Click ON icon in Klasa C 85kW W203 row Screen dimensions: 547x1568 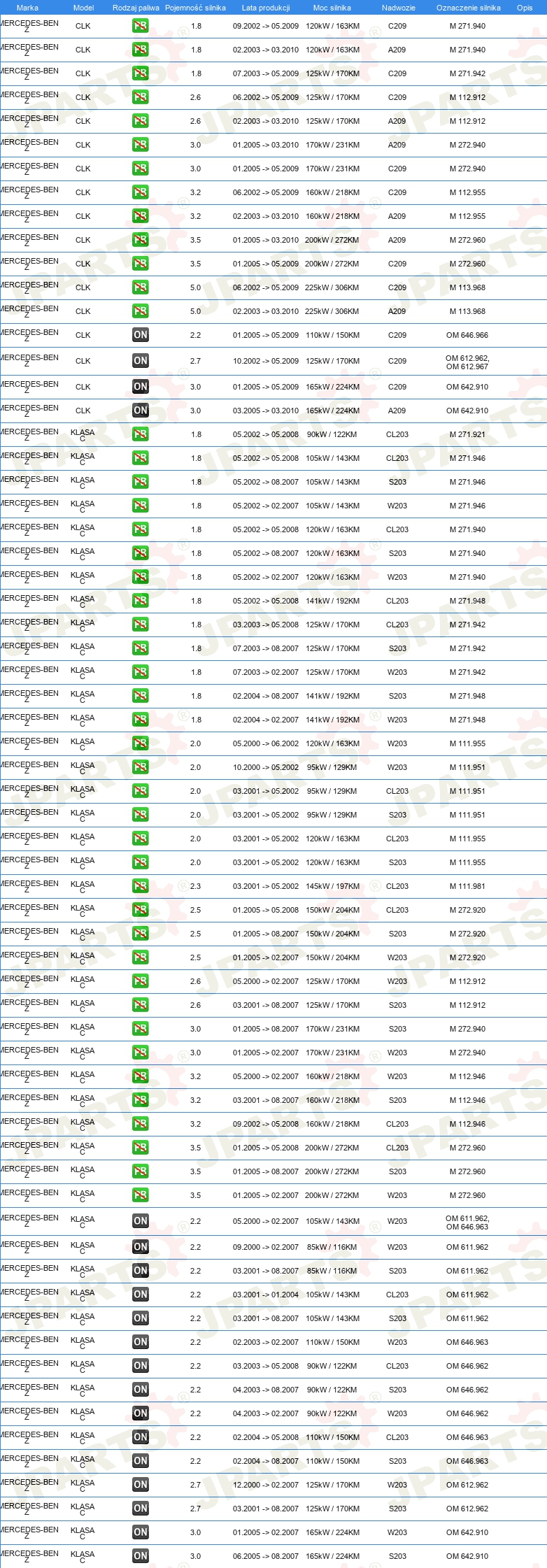coord(141,1247)
